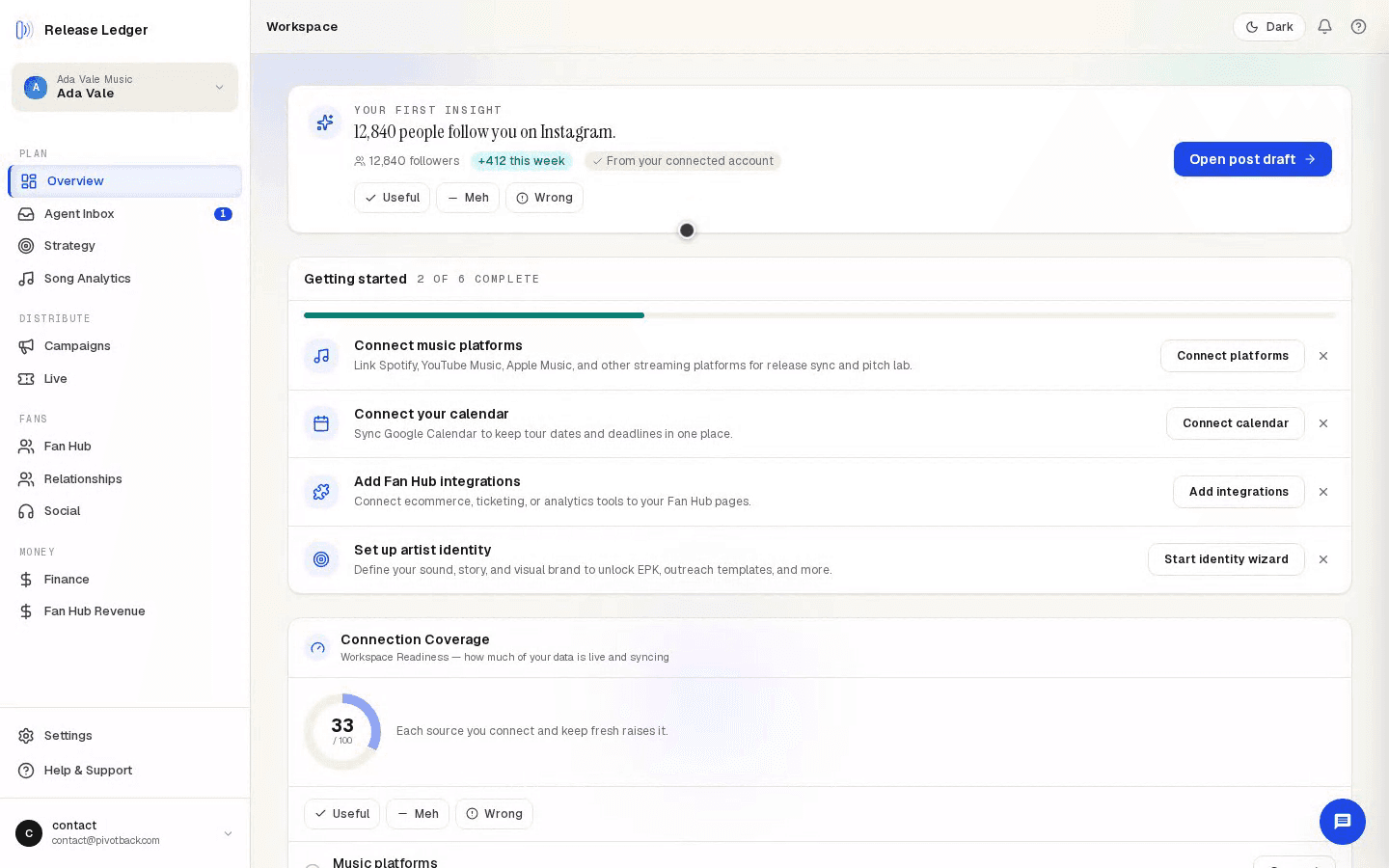Open Song Analytics
Screen dimensions: 1389x868
click(x=124, y=279)
